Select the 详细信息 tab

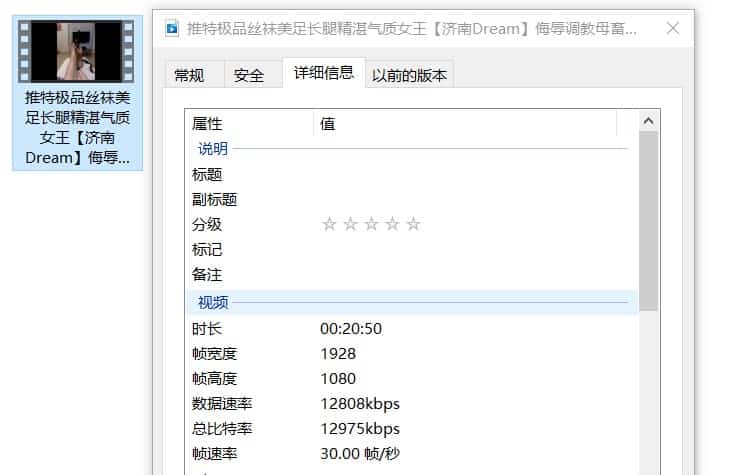click(x=323, y=73)
